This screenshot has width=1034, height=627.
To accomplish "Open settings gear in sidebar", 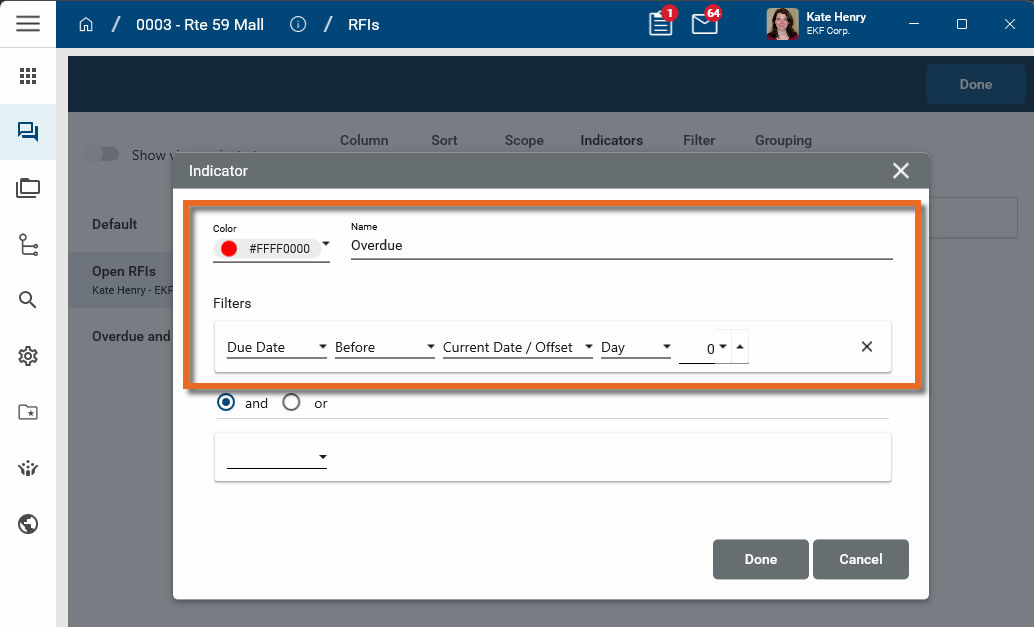I will (28, 356).
